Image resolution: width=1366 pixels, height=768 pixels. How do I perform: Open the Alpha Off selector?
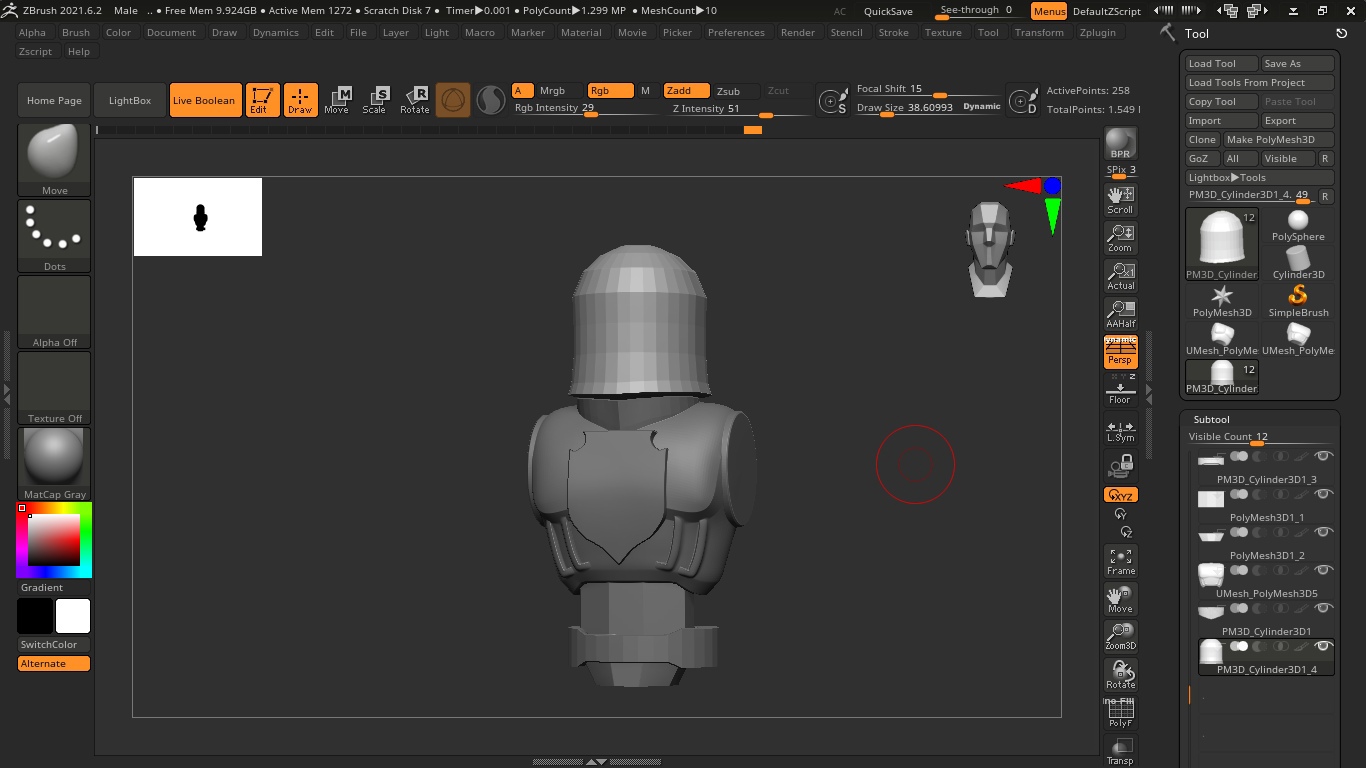(x=54, y=311)
